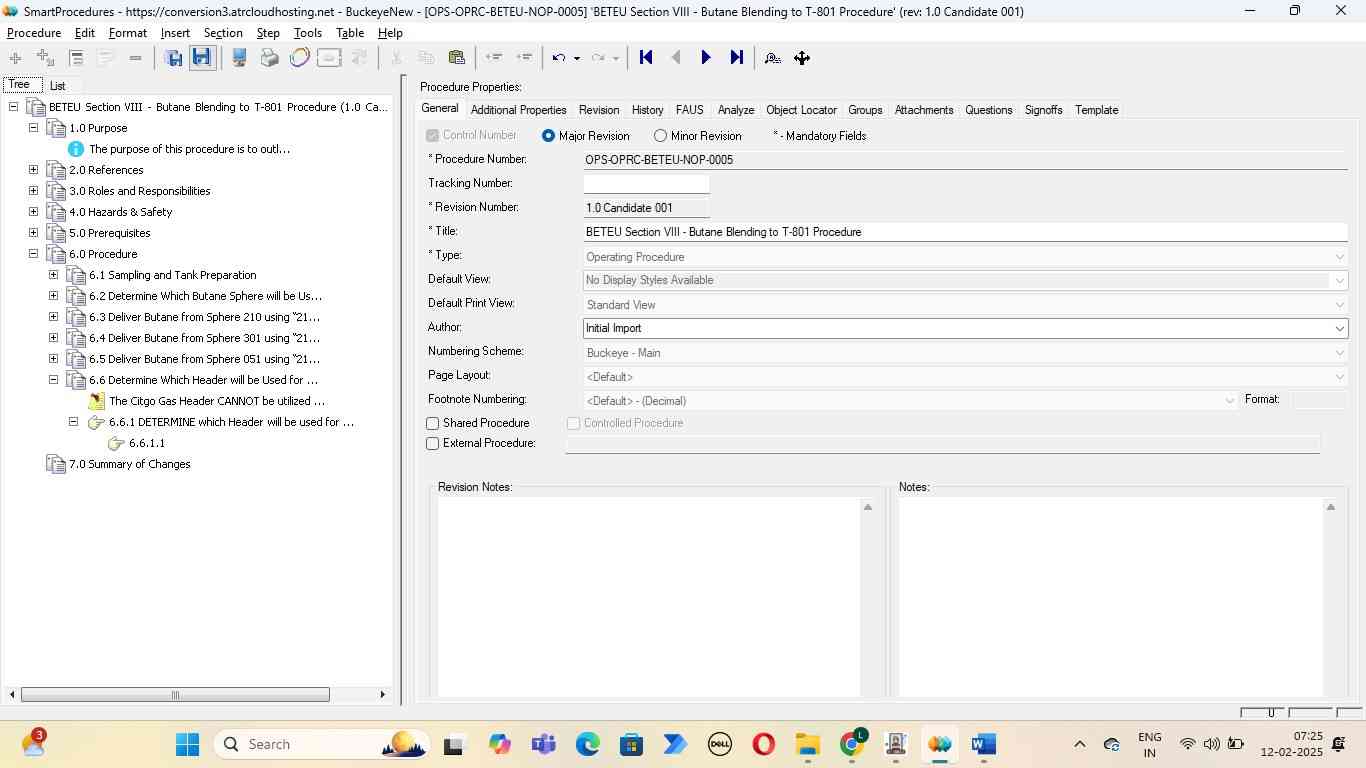
Task: Select the Minor Revision radio button
Action: pyautogui.click(x=660, y=136)
